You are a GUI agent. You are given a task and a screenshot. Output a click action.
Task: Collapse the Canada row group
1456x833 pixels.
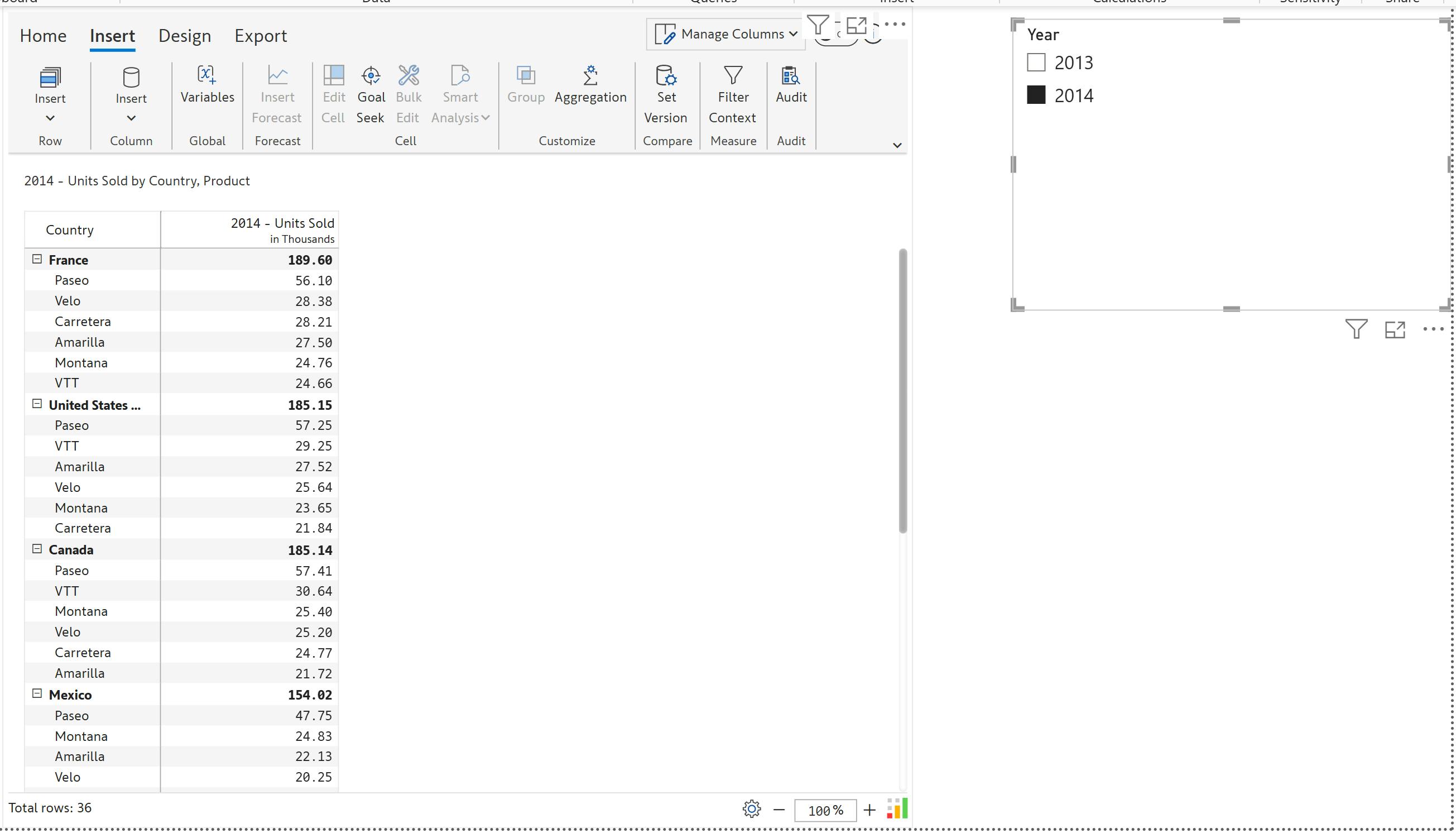point(37,549)
